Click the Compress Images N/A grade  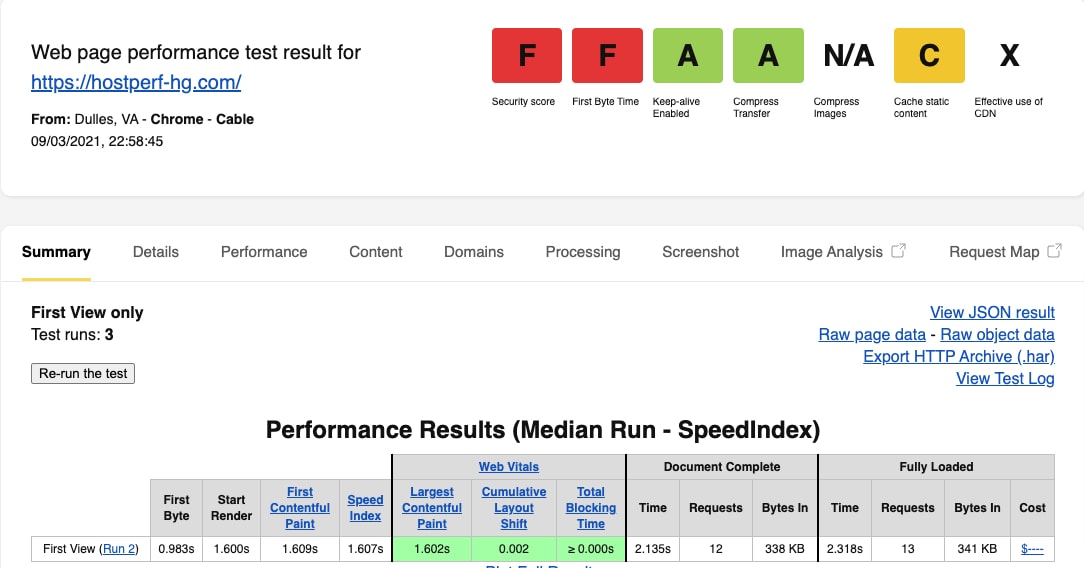[848, 55]
